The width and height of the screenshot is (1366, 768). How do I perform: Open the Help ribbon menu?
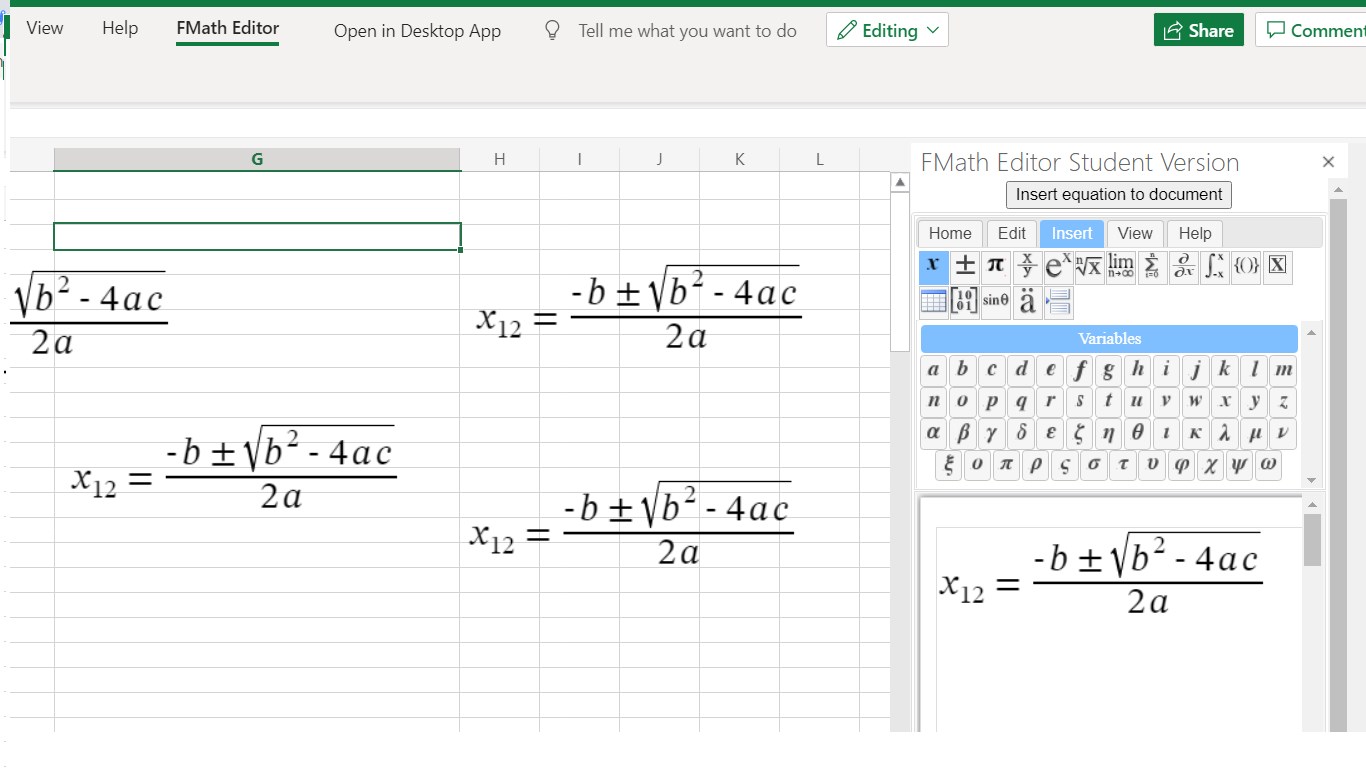click(120, 28)
